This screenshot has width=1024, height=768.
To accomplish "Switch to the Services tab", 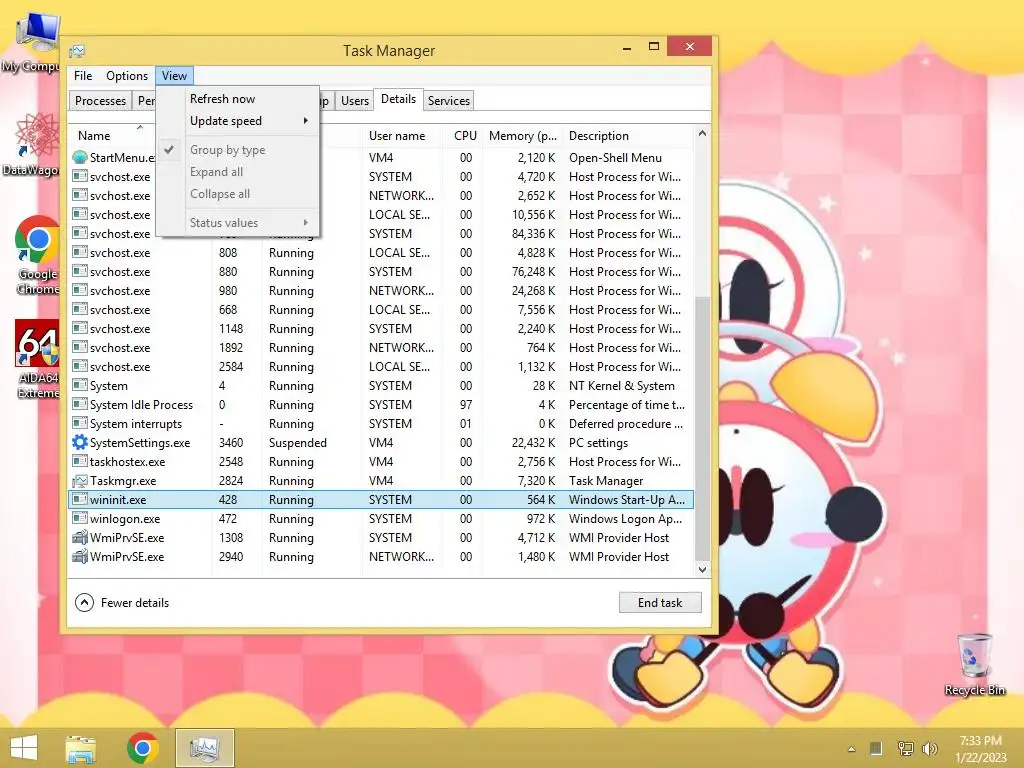I will (449, 101).
